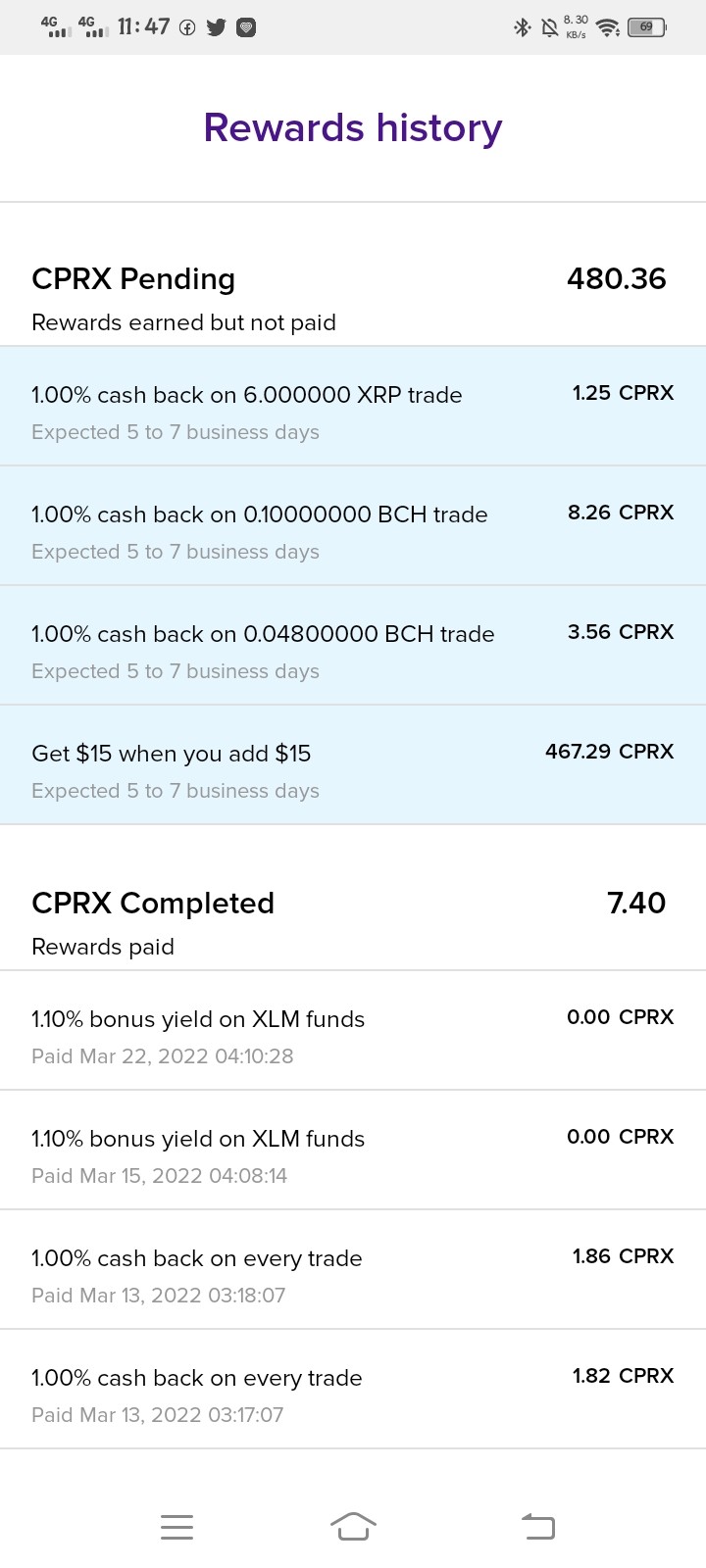Select the 0.04800000 BCH trade reward row

(x=353, y=645)
